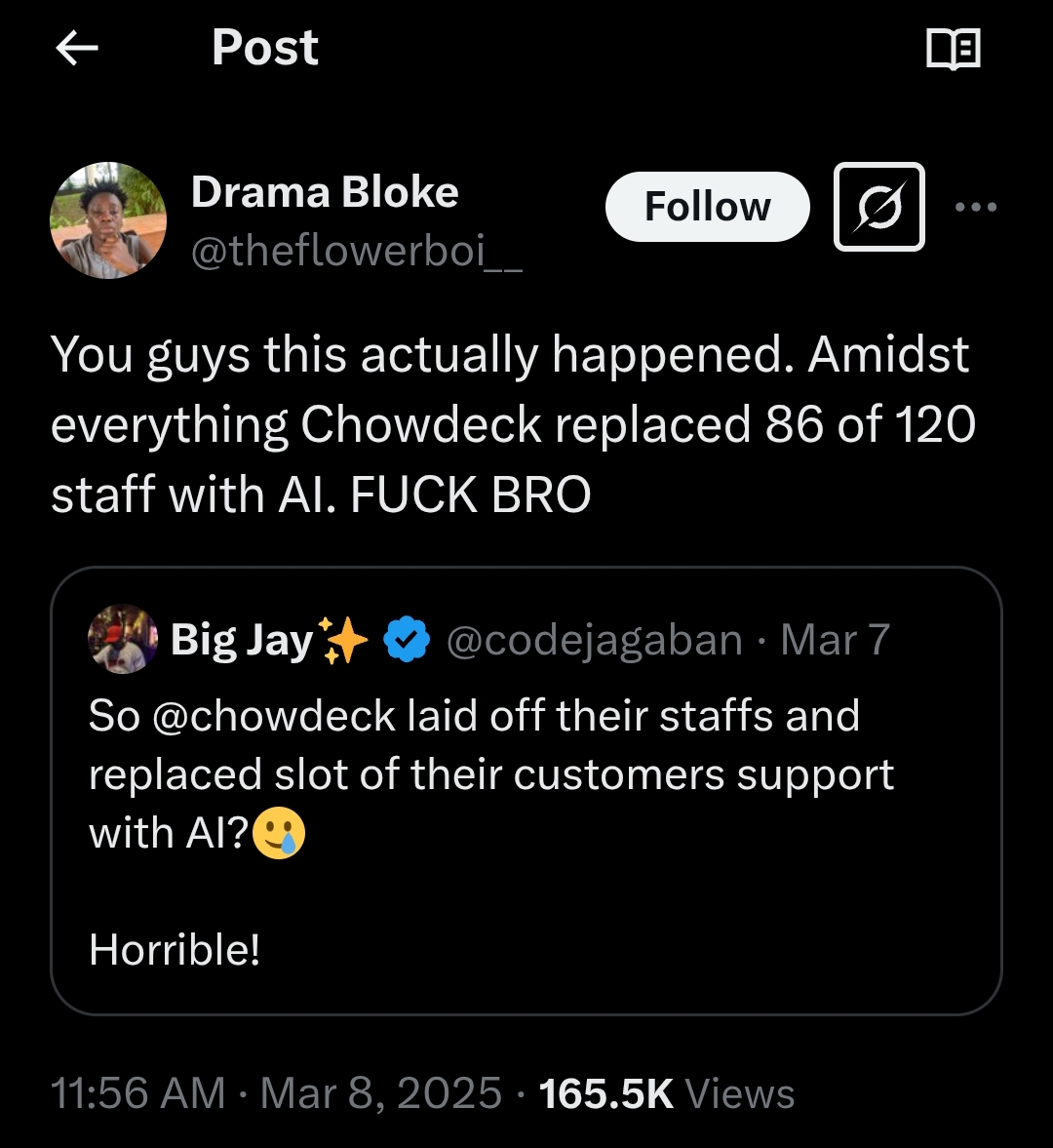Tap the 11:56 AM timestamp
The width and height of the screenshot is (1053, 1148).
point(137,1093)
